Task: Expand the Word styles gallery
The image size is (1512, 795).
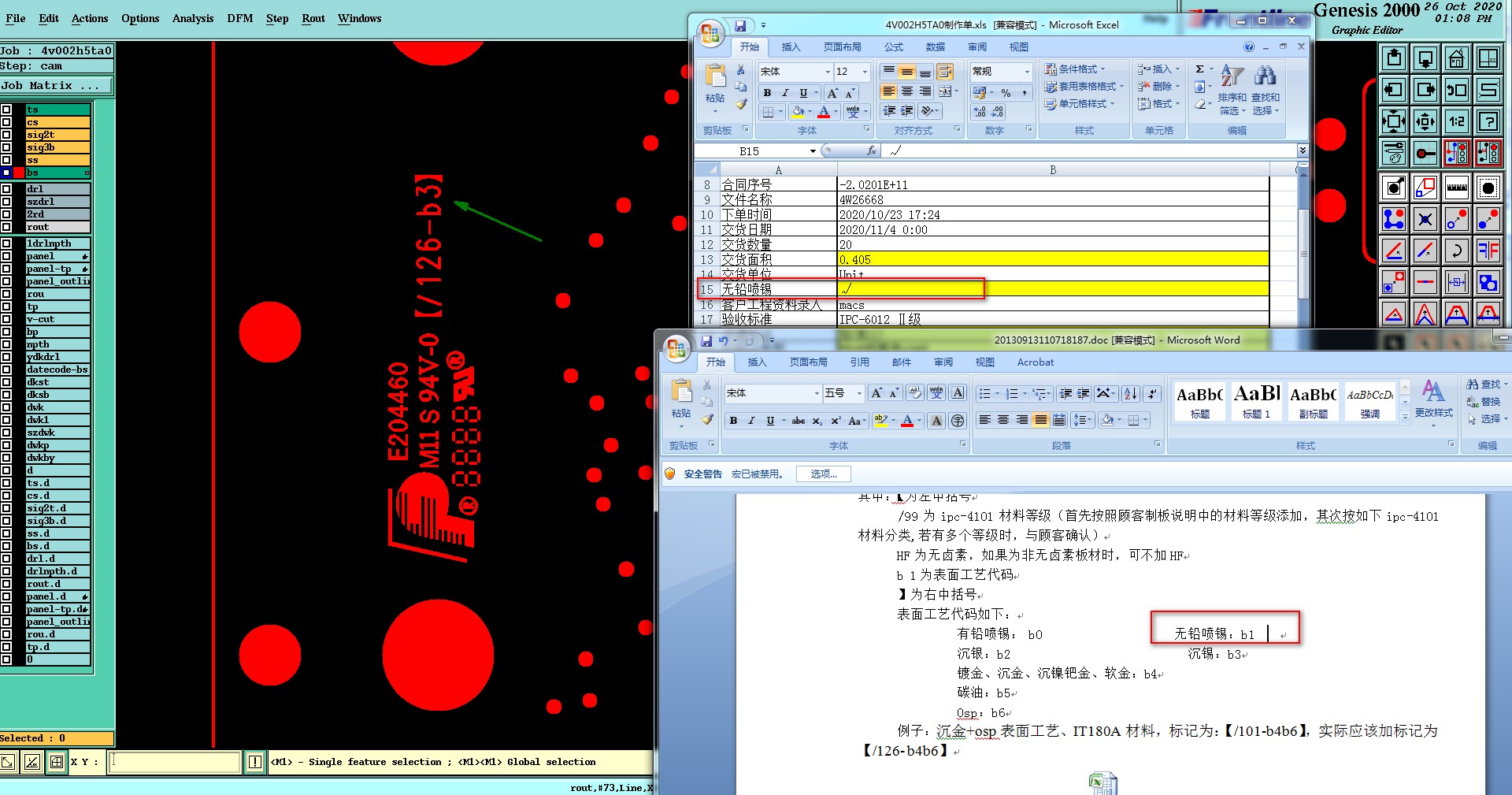Action: coord(1405,418)
